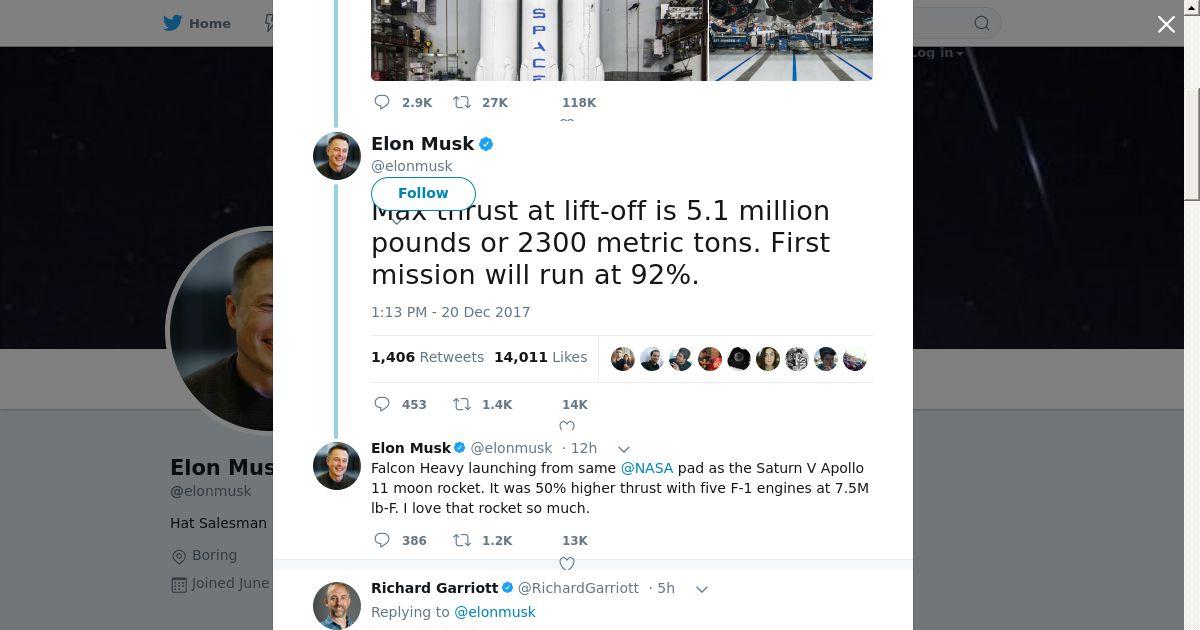The image size is (1200, 630).
Task: Open dropdown on Richard Garriott's reply
Action: (x=702, y=589)
